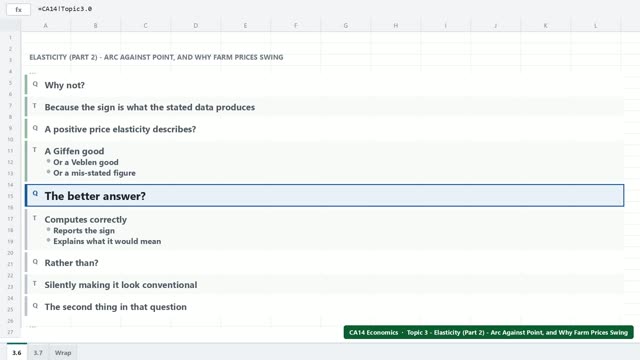
Task: Switch to the 3.7 sheet tab
Action: click(38, 352)
